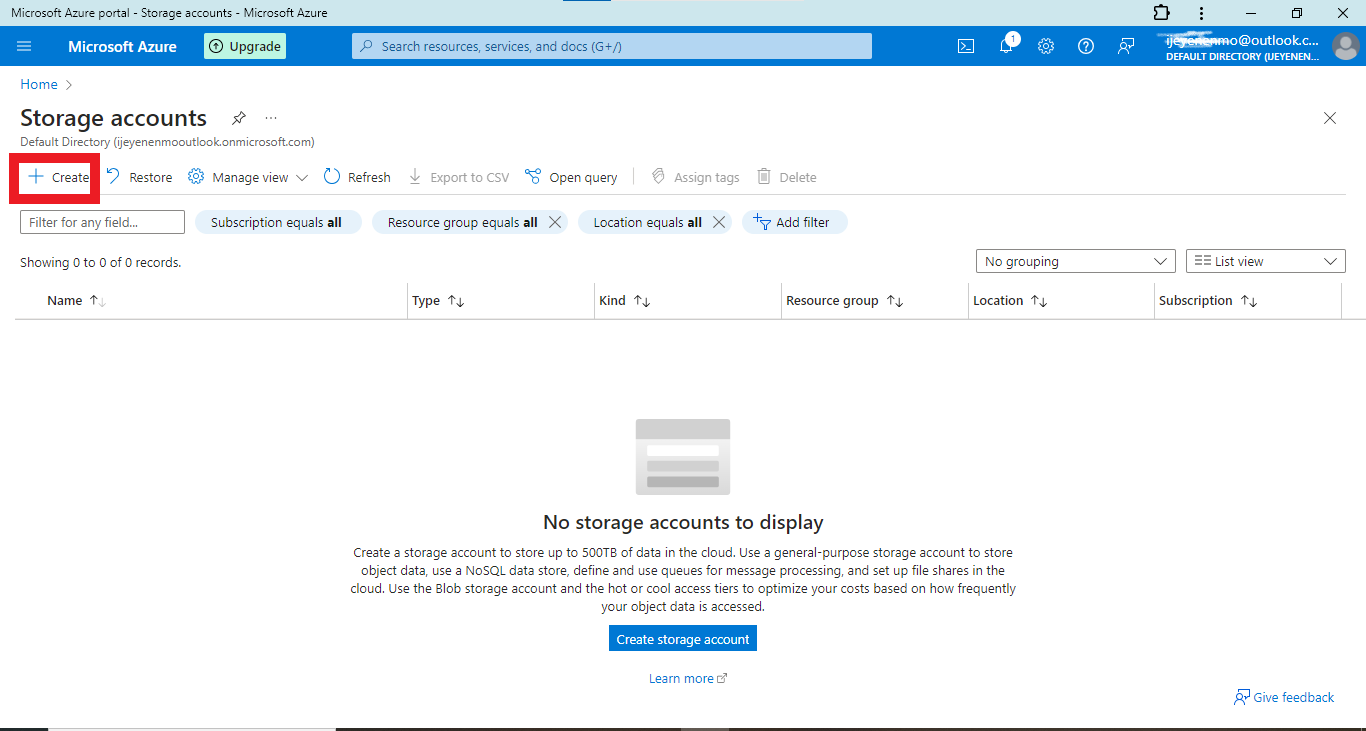Image resolution: width=1366 pixels, height=731 pixels.
Task: Click the Create storage account button
Action: click(683, 639)
